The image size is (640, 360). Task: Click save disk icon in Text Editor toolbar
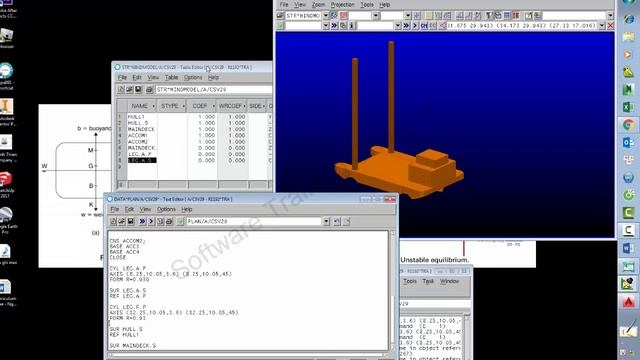click(x=131, y=221)
